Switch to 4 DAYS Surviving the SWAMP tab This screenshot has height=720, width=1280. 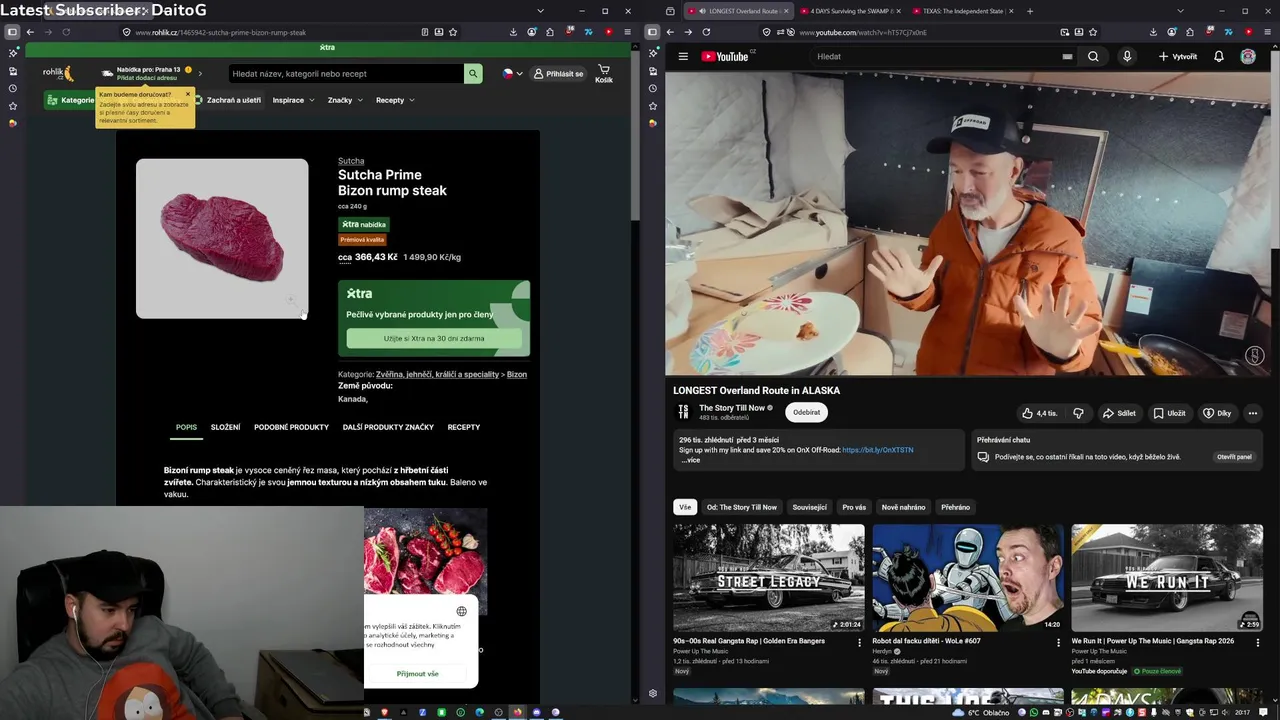click(x=850, y=11)
